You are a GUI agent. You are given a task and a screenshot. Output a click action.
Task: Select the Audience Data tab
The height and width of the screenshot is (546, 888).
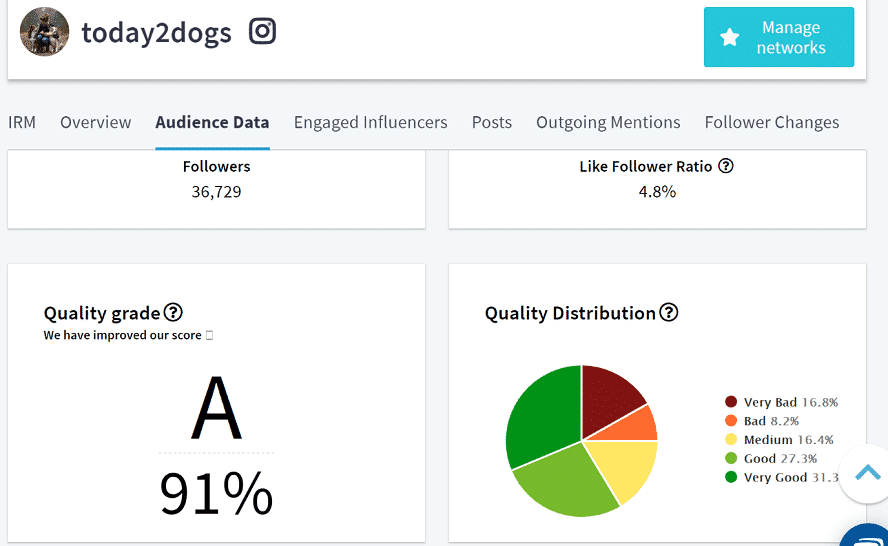coord(212,122)
